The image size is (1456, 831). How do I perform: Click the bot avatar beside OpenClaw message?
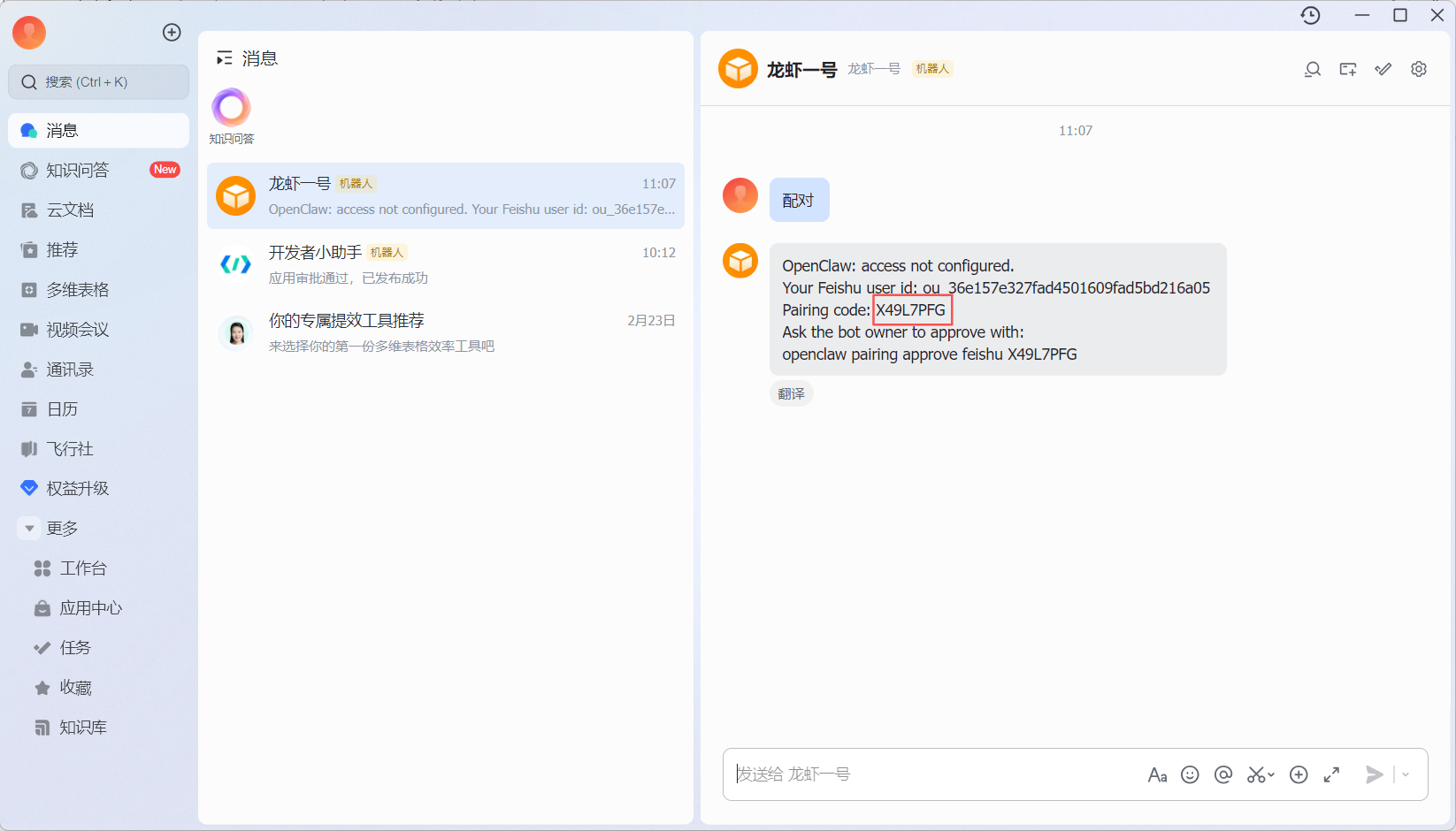pyautogui.click(x=740, y=261)
